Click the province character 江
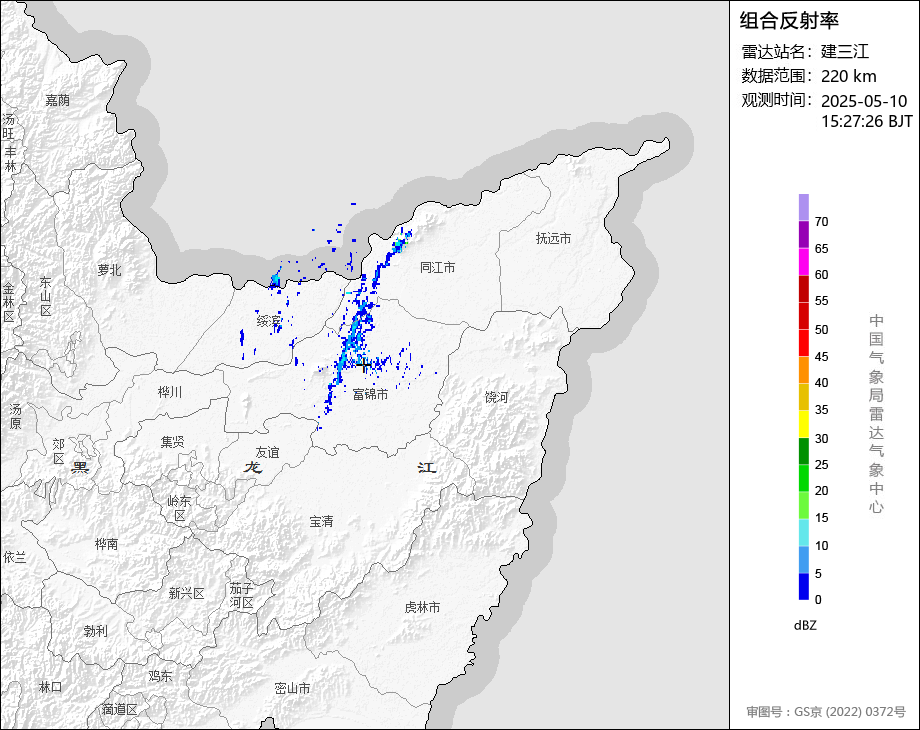 coord(427,467)
